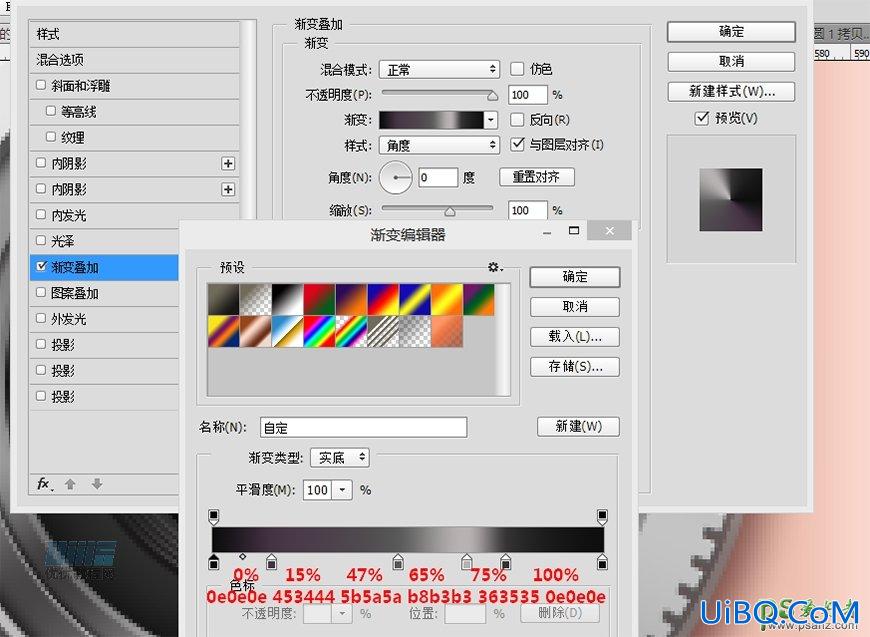The width and height of the screenshot is (870, 637).
Task: Enable the 等高线 checkbox
Action: pyautogui.click(x=50, y=111)
